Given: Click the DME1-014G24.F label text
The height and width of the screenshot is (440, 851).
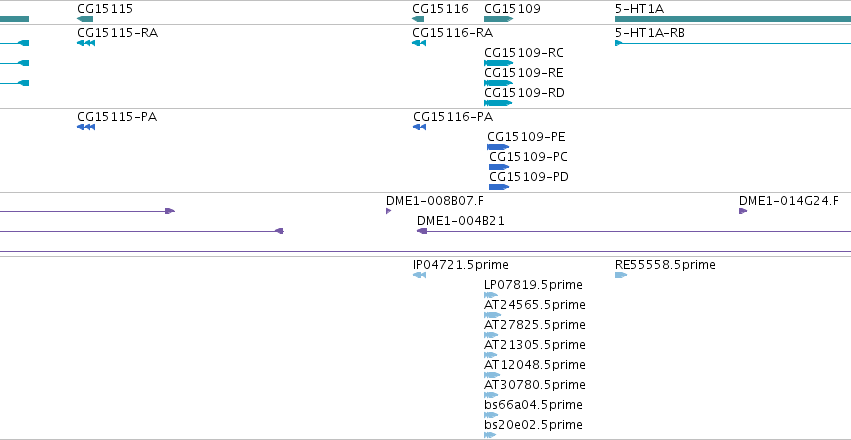Looking at the screenshot, I should click(789, 201).
